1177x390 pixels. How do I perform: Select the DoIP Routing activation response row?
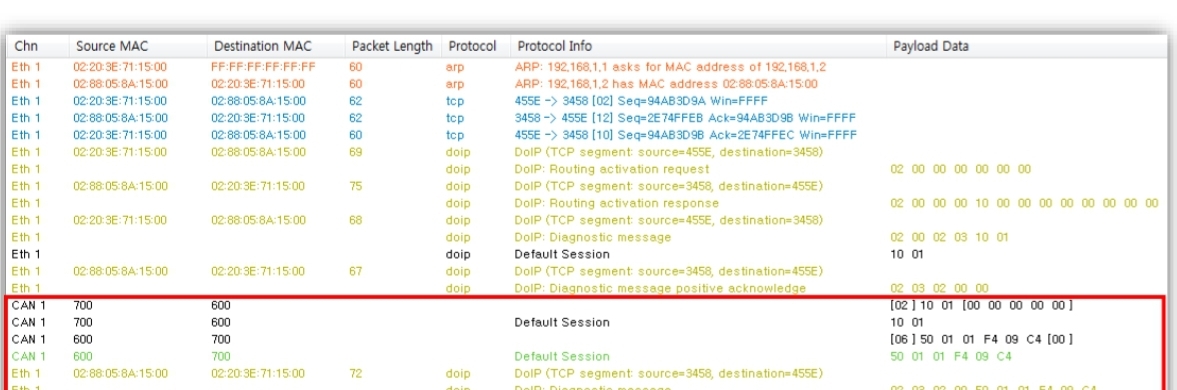[x=587, y=203]
